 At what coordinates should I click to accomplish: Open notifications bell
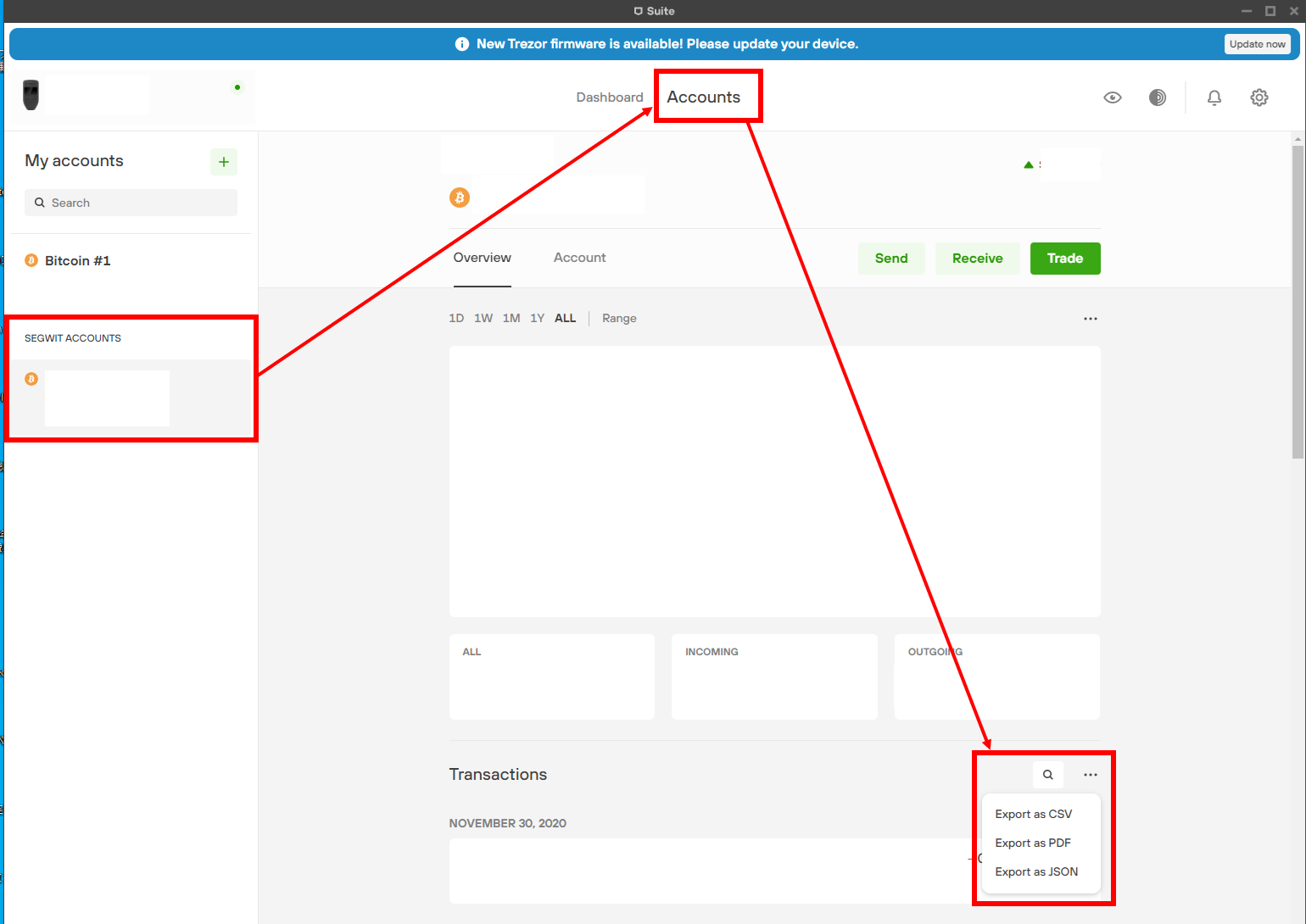point(1214,97)
